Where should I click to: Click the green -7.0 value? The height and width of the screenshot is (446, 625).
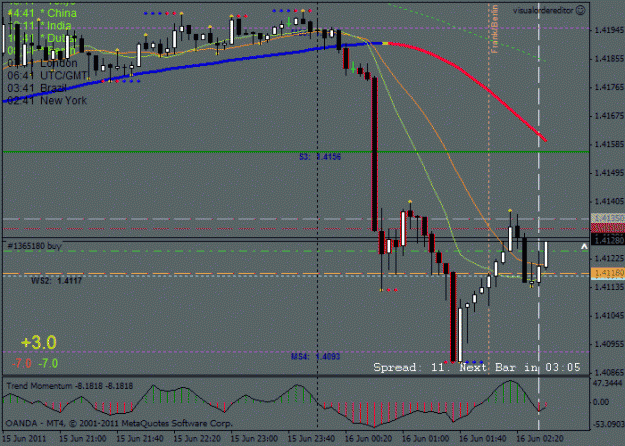(48, 363)
